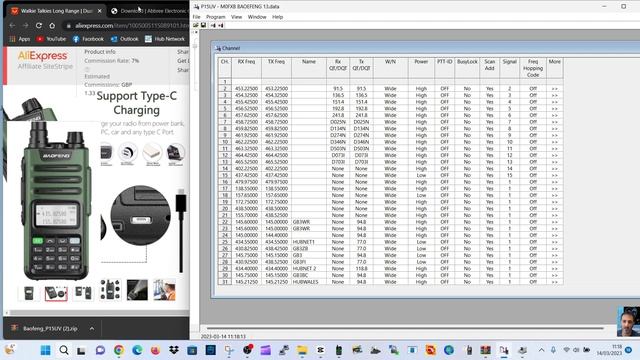Open Microsoft Edge from the taskbar
640x360 pixels.
pos(137,350)
